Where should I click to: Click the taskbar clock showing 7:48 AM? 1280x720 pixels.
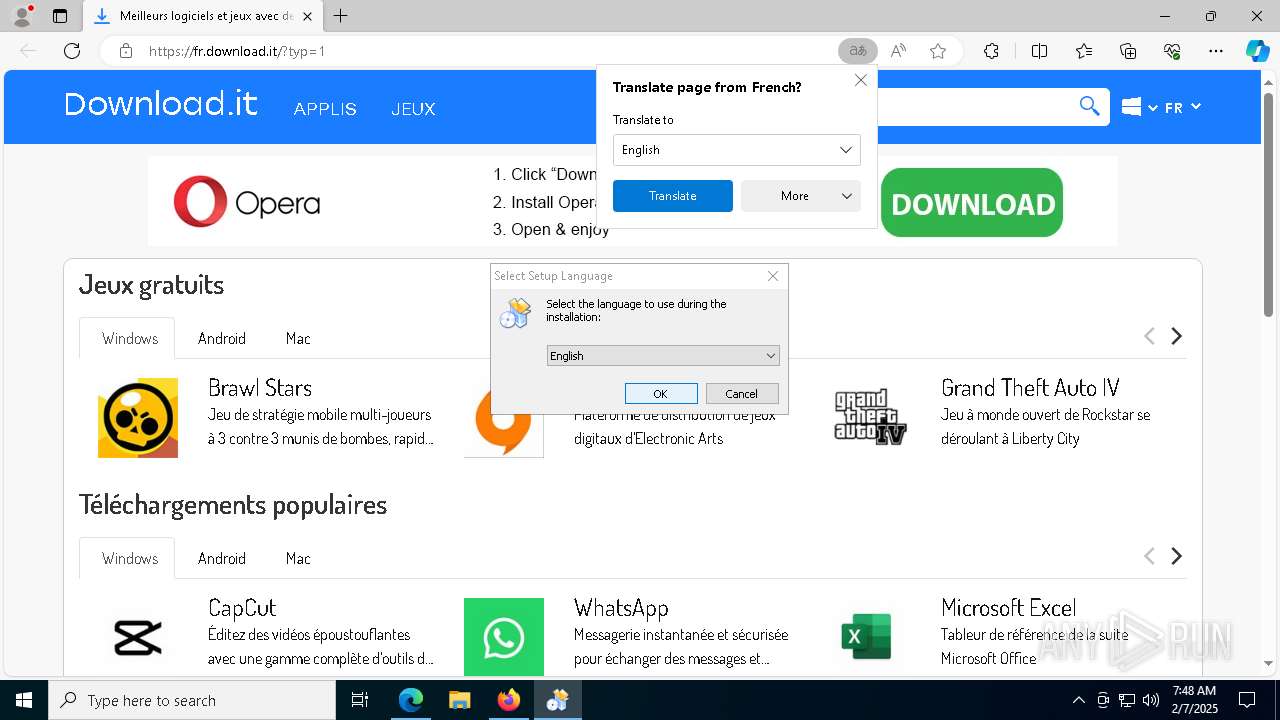pos(1194,700)
